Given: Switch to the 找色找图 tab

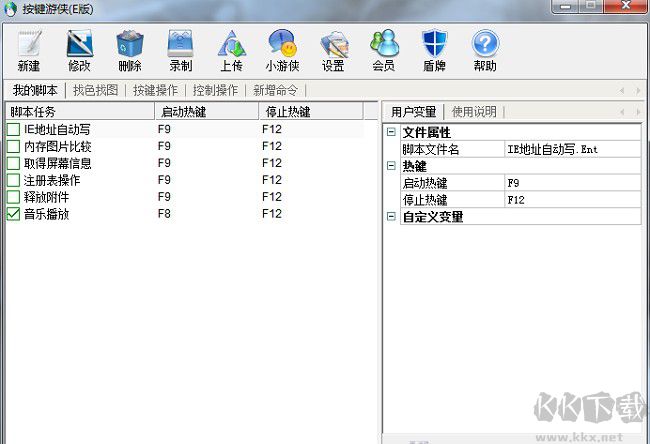Looking at the screenshot, I should click(95, 90).
